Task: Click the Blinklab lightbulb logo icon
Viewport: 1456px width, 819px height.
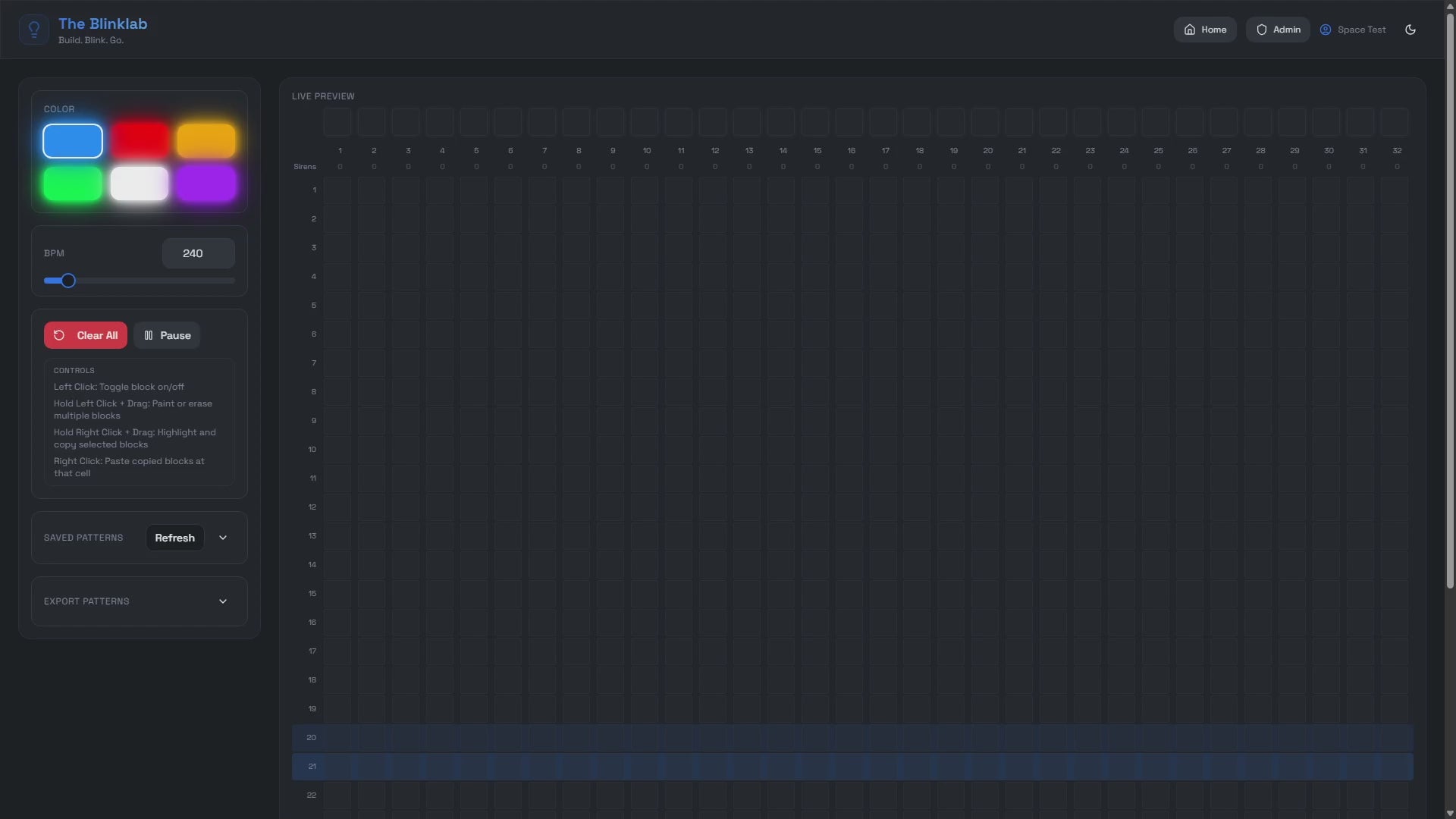Action: coord(34,30)
